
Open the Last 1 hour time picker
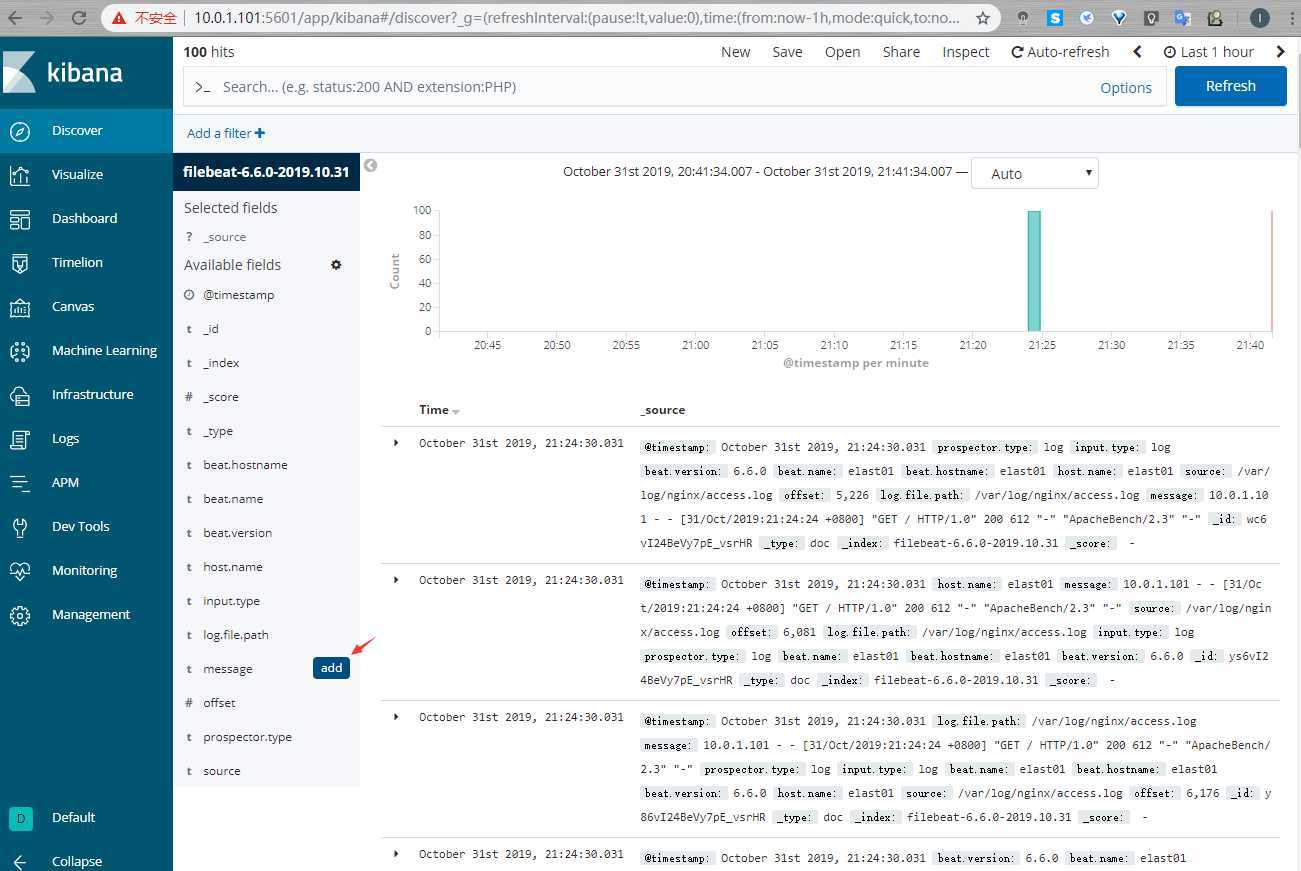(1209, 52)
